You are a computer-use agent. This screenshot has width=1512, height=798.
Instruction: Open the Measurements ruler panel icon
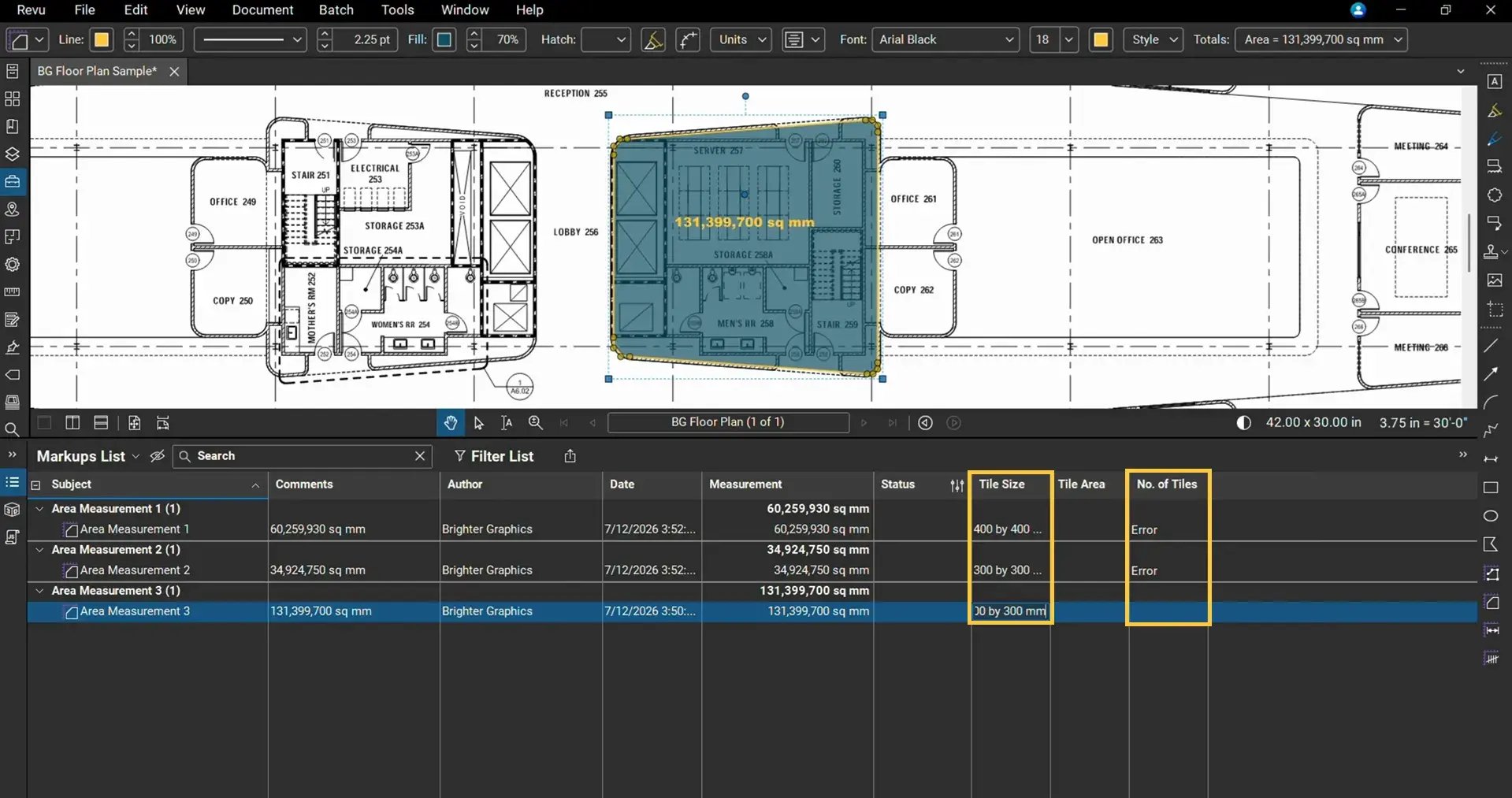tap(12, 291)
